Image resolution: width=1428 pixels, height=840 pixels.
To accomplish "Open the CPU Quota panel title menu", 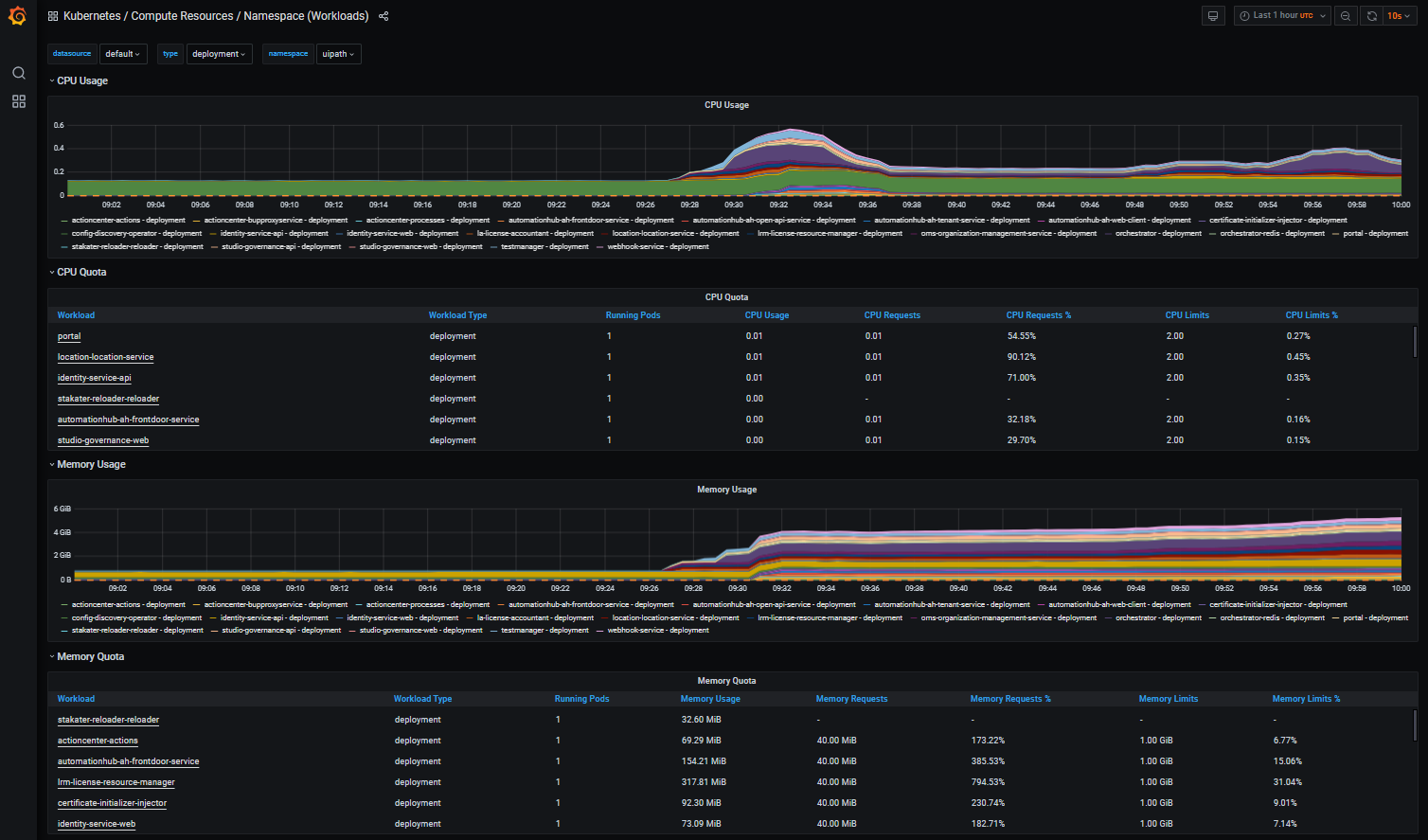I will (726, 297).
